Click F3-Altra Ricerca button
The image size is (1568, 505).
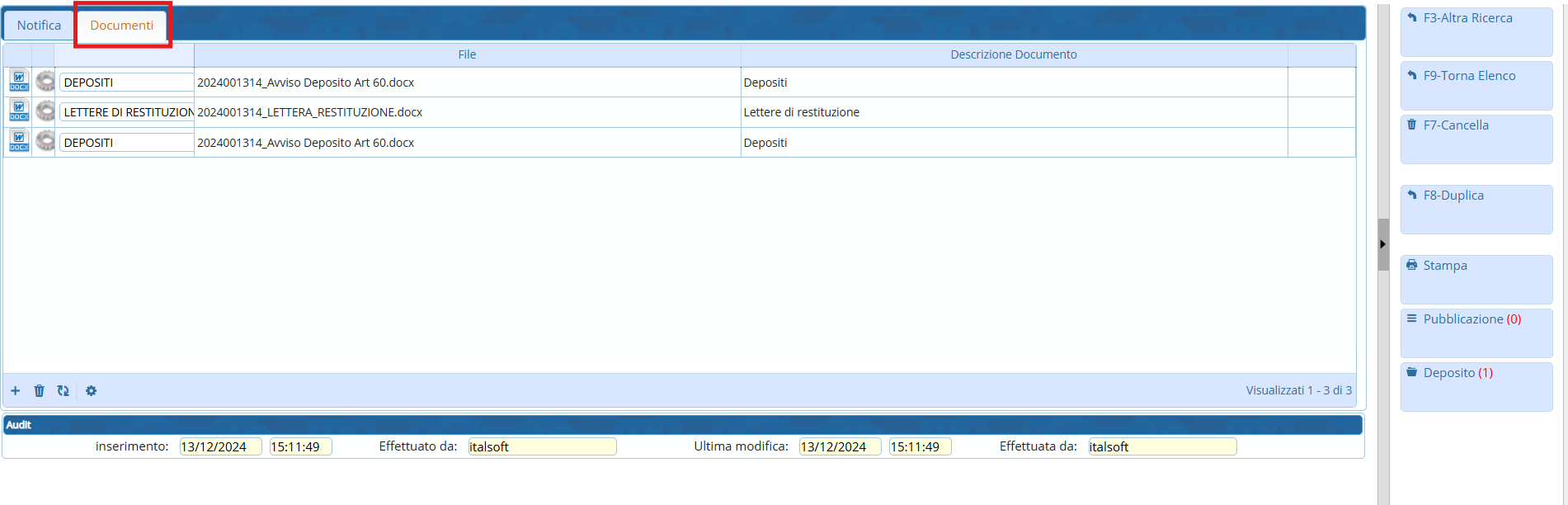coord(1476,31)
